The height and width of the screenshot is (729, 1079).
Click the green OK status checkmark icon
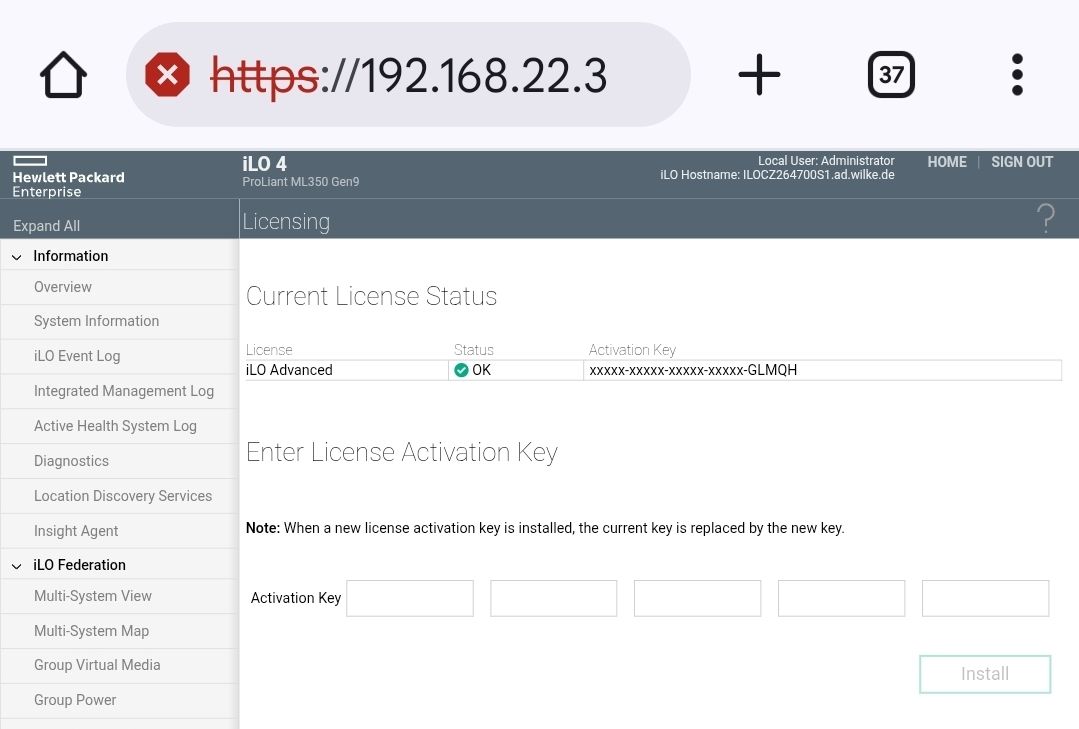tap(461, 370)
